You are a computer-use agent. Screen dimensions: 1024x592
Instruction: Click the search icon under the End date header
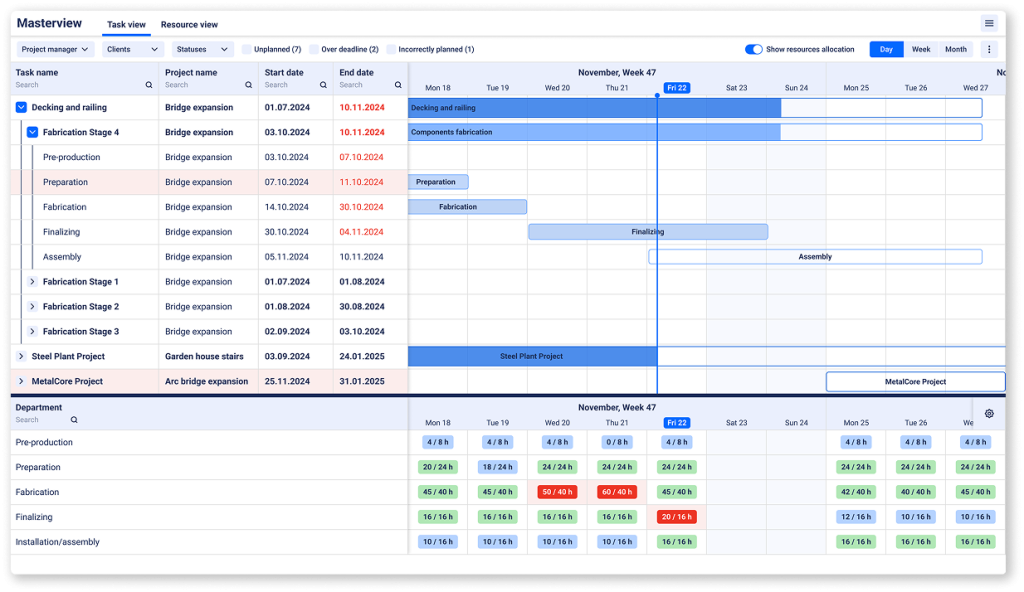tap(396, 85)
